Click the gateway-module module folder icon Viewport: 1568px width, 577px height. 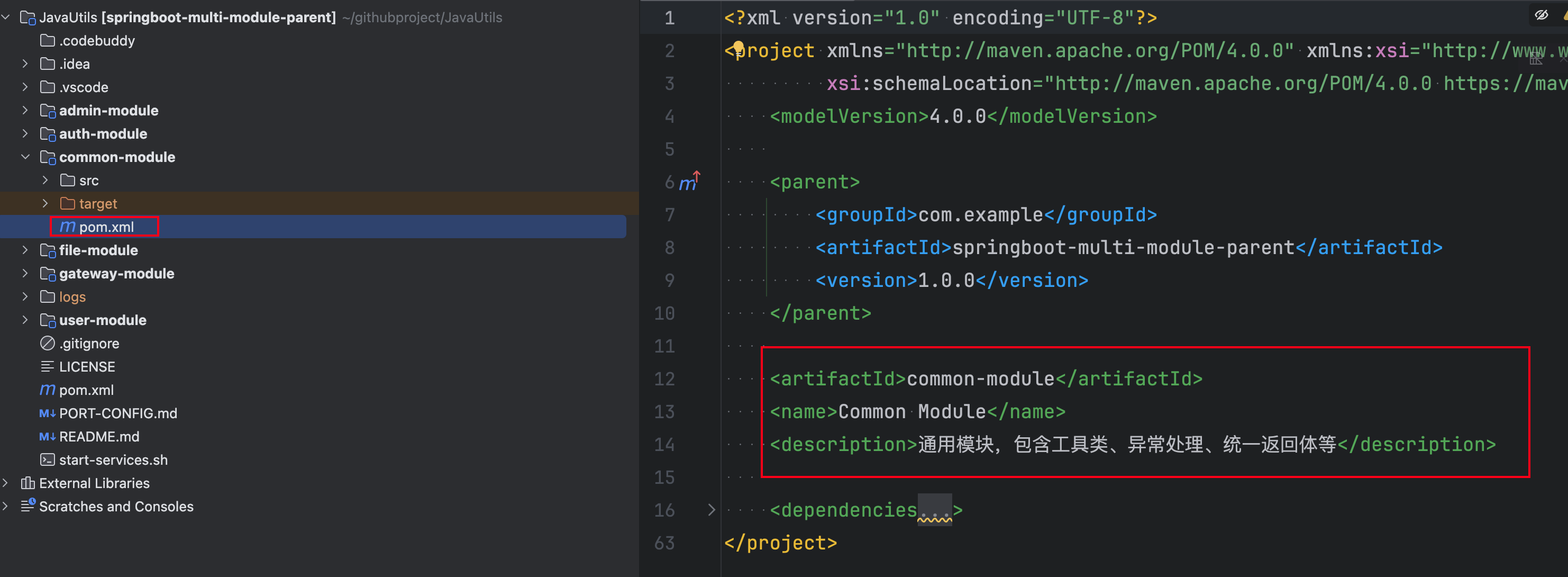click(48, 273)
